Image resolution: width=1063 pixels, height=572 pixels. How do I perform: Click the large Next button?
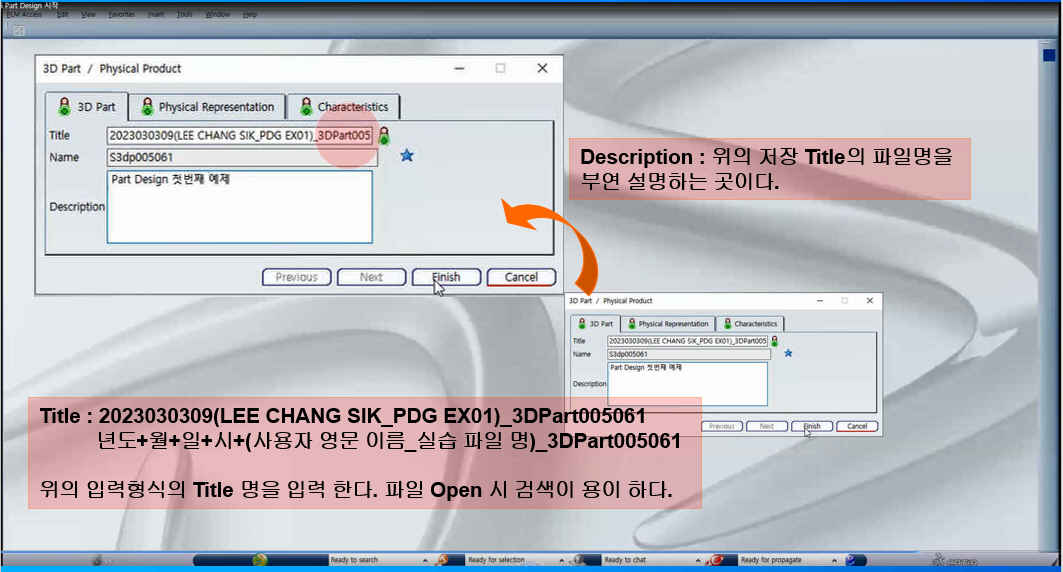click(x=372, y=277)
